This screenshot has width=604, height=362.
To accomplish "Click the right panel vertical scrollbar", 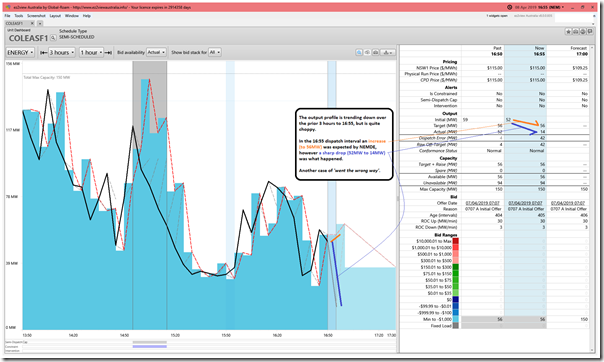I will click(x=592, y=198).
